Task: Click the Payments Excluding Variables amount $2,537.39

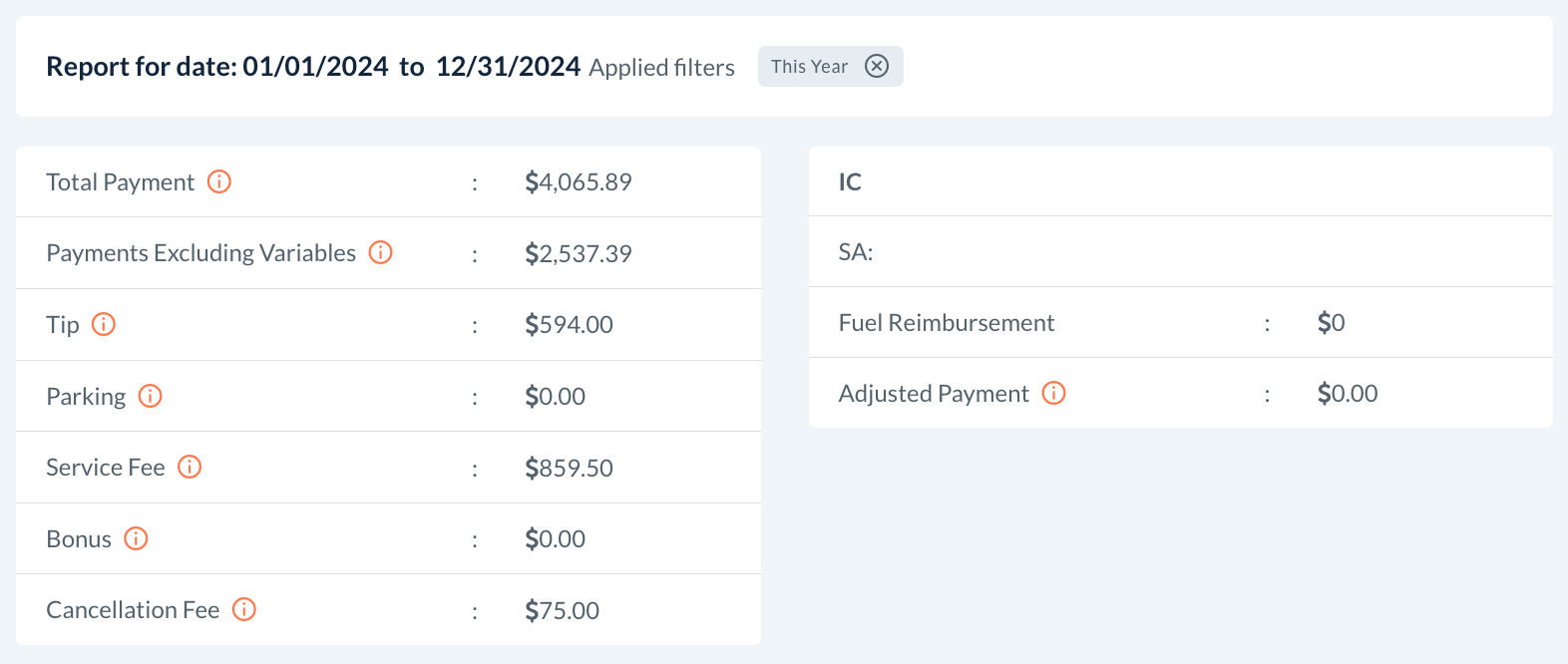Action: click(x=579, y=253)
